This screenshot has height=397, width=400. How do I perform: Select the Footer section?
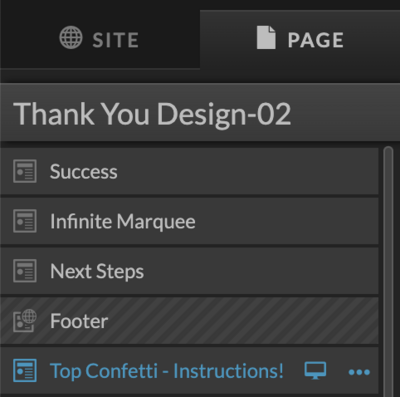coord(189,321)
